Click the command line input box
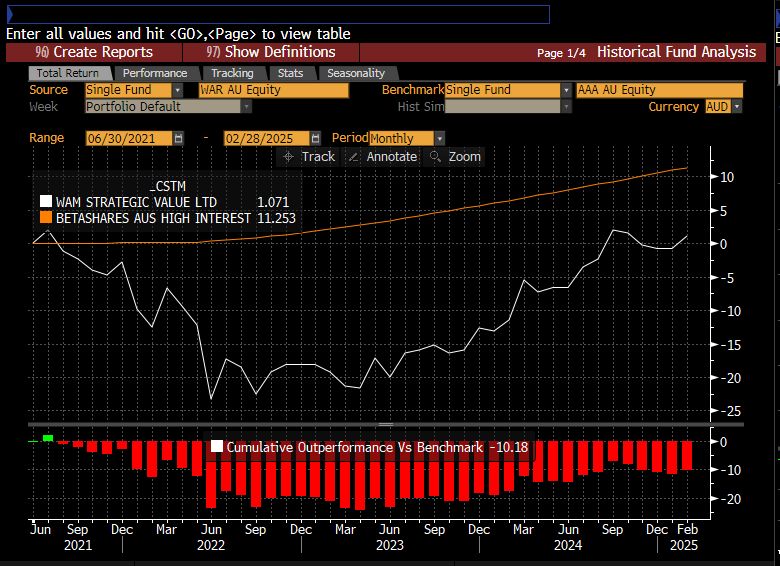Viewport: 780px width, 566px height. (279, 14)
